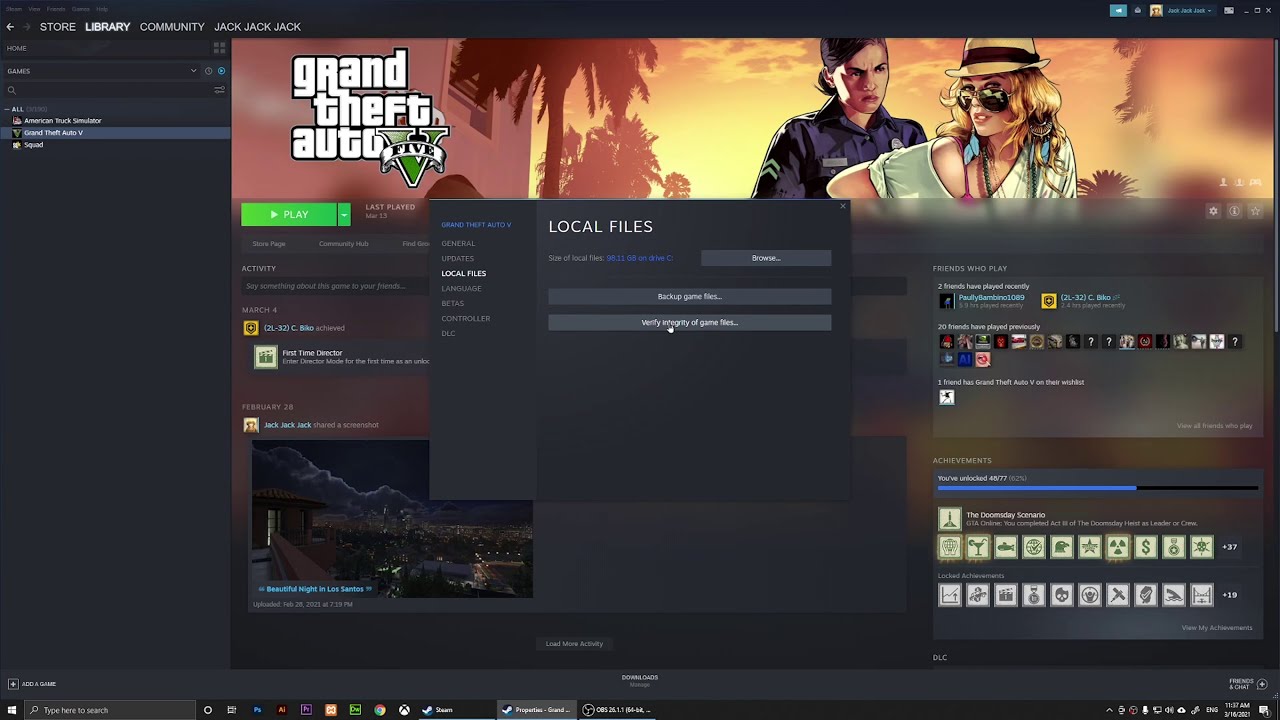Viewport: 1280px width, 720px height.
Task: Click Add a Game plus icon
Action: (x=13, y=684)
